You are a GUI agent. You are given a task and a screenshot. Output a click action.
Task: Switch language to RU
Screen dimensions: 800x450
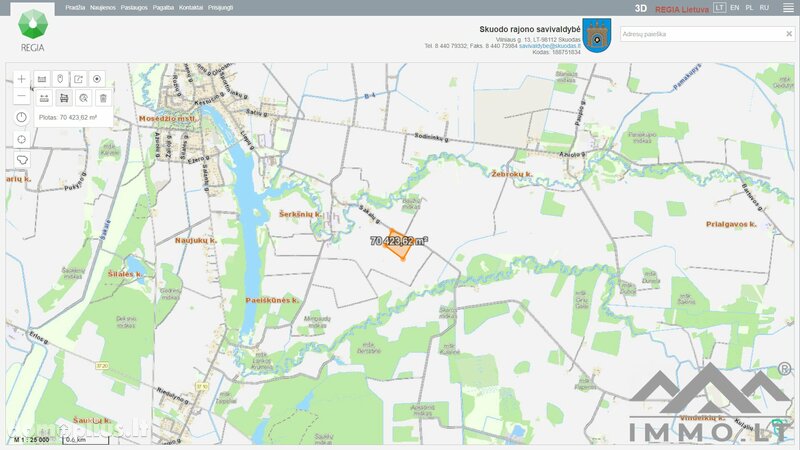[764, 8]
